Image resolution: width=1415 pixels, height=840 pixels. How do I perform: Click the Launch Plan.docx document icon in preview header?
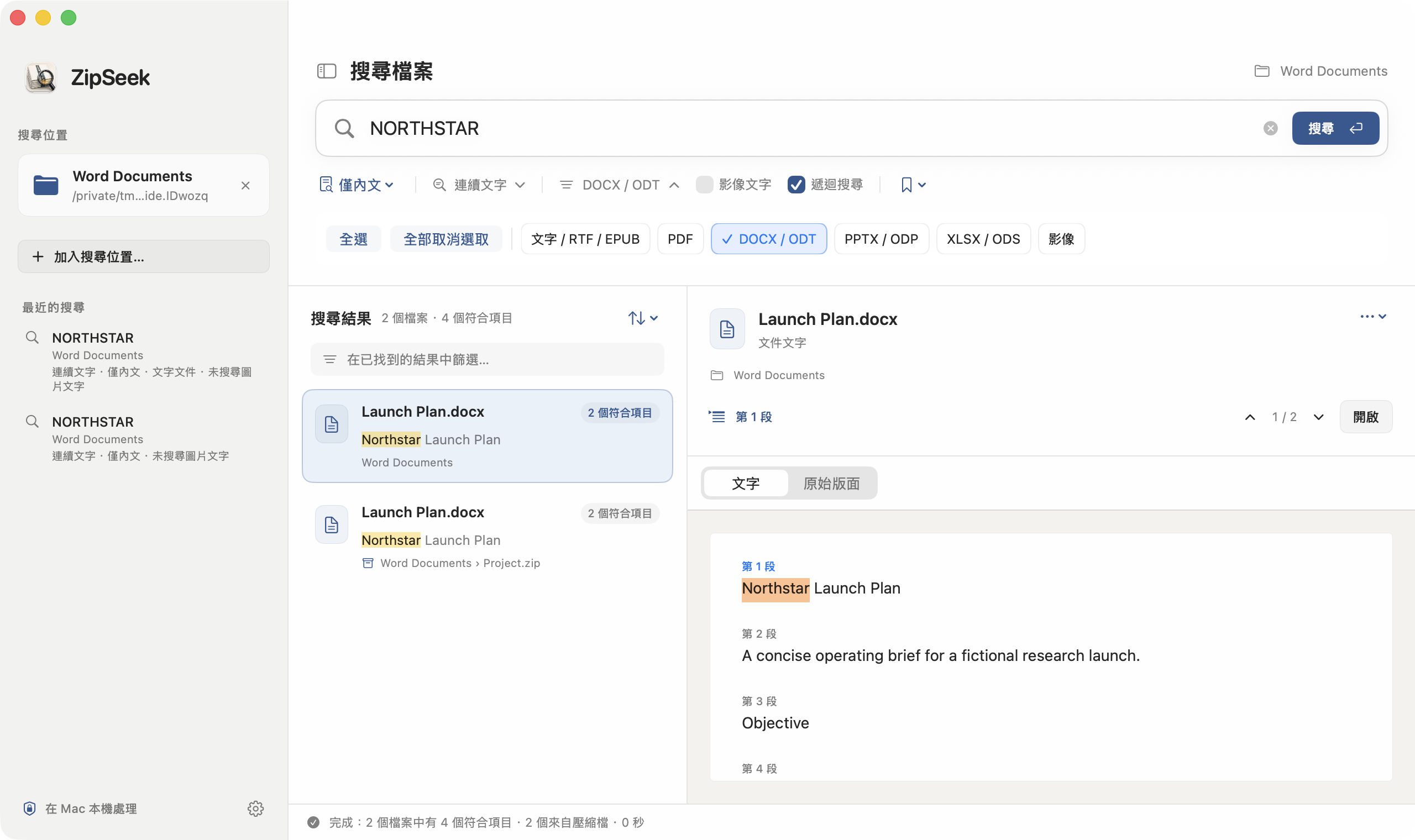click(727, 329)
